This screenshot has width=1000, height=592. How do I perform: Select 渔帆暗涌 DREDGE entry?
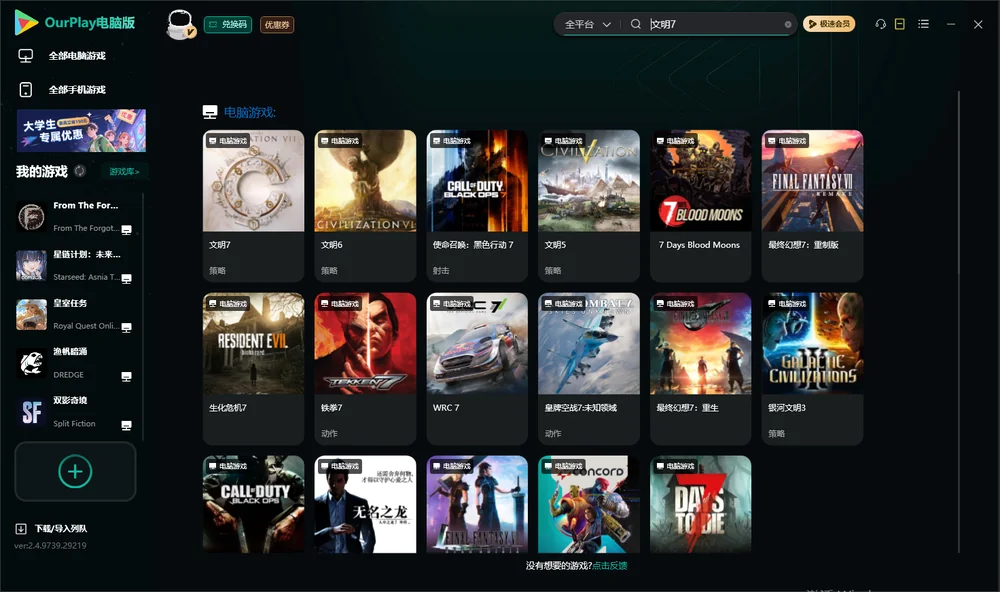tap(75, 364)
